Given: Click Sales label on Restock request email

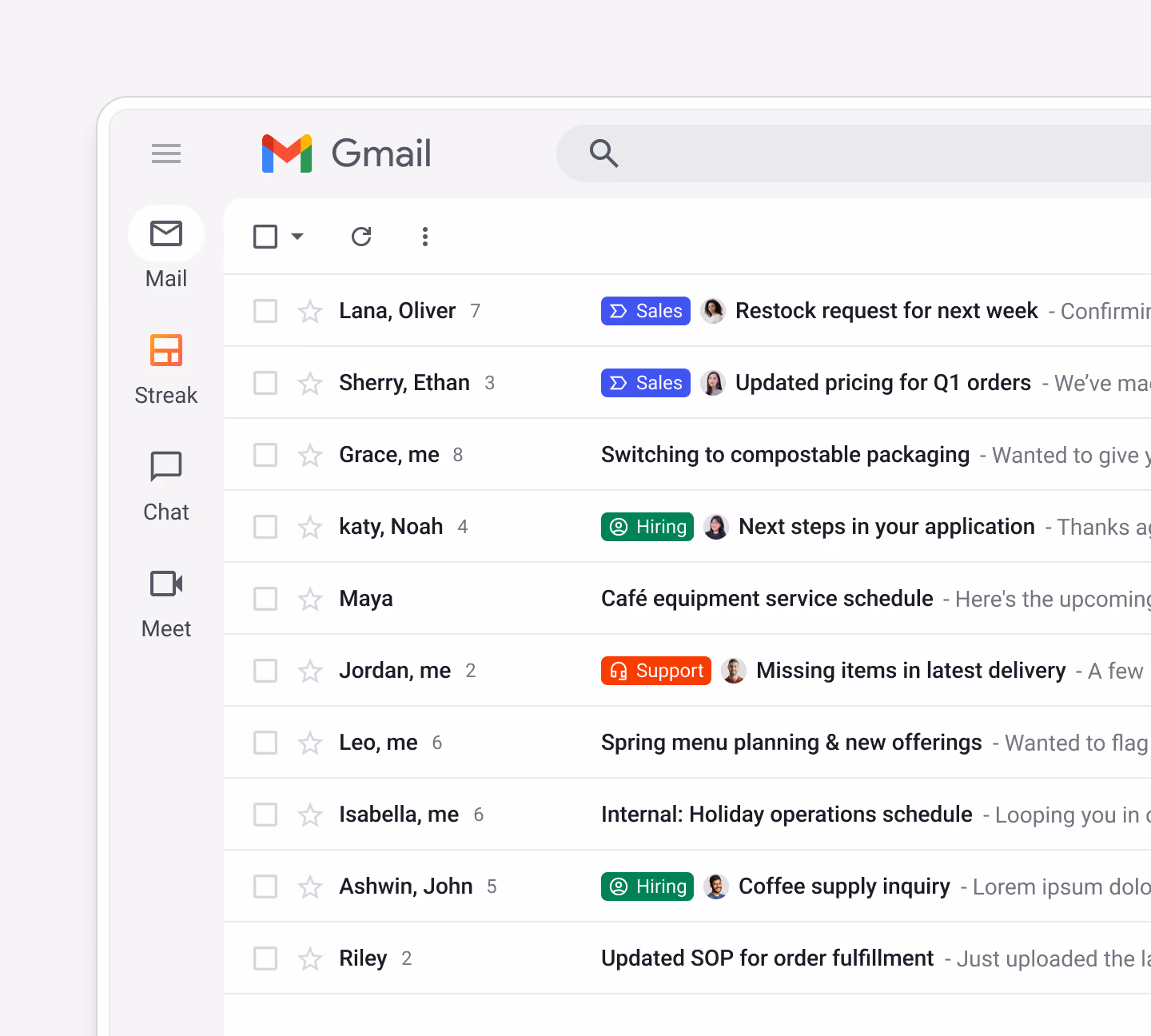Looking at the screenshot, I should (x=646, y=311).
